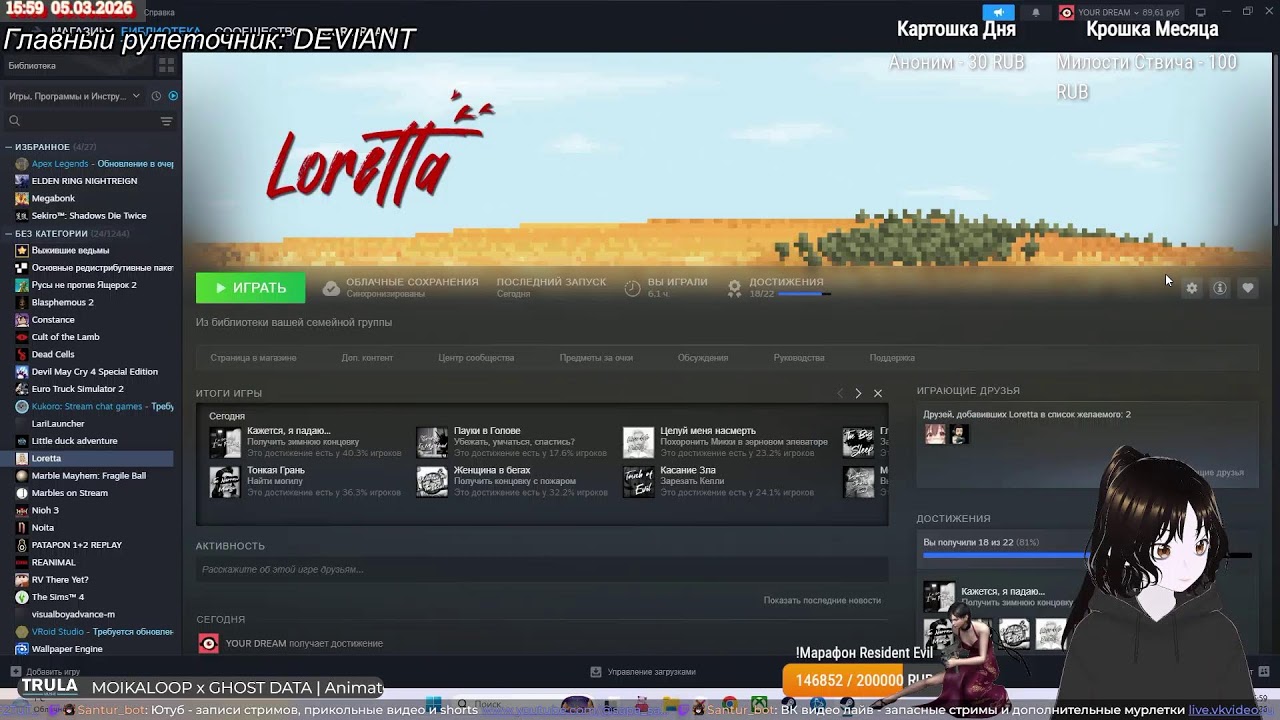
Task: Open advanced filter options icon
Action: pyautogui.click(x=167, y=121)
